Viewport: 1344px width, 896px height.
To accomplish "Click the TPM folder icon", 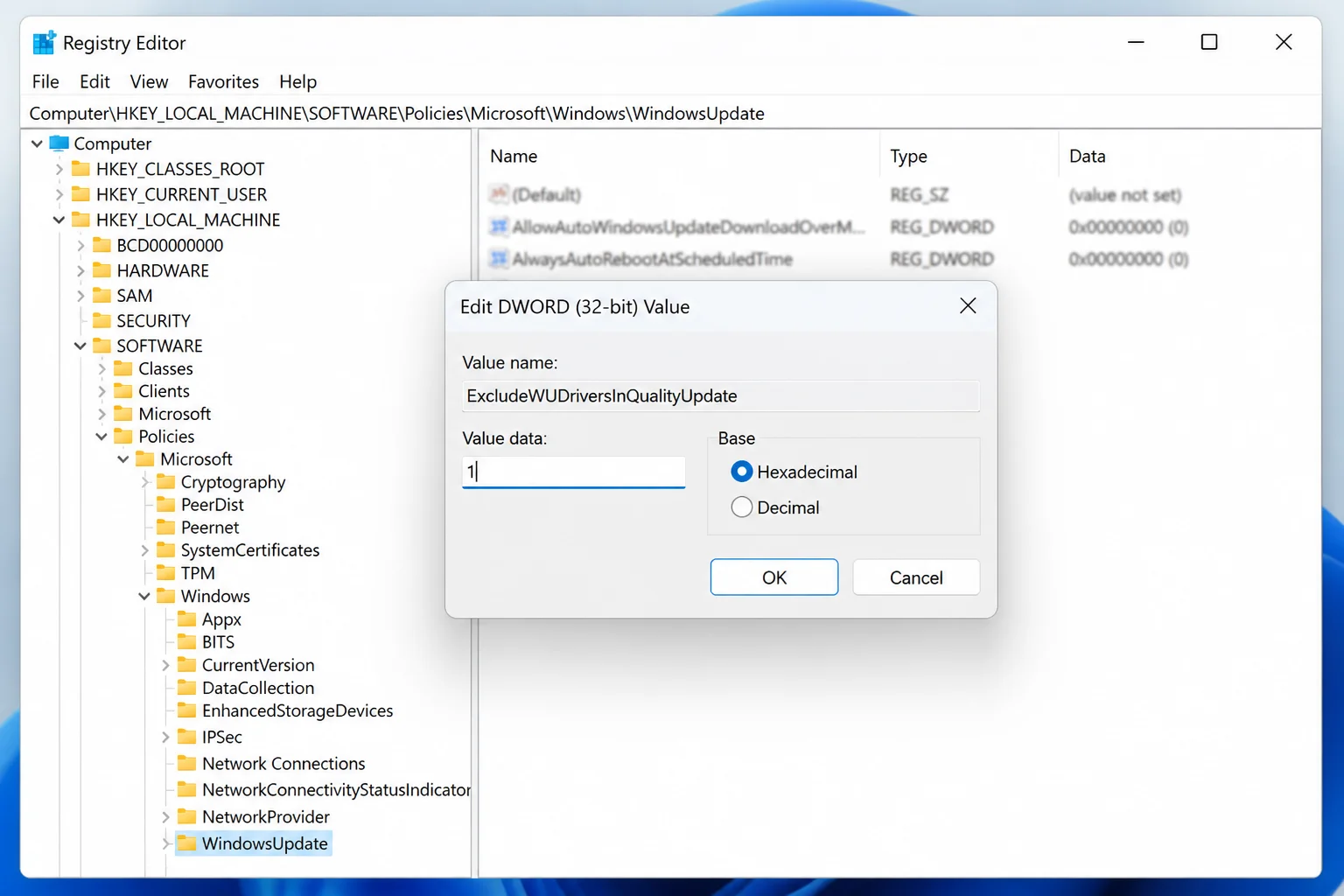I will point(165,572).
